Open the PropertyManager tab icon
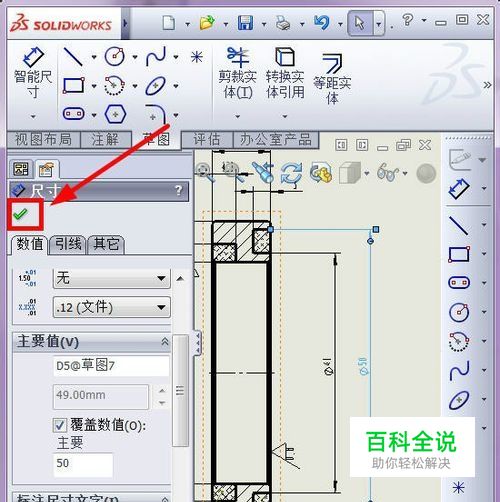The height and width of the screenshot is (502, 500). coord(46,170)
